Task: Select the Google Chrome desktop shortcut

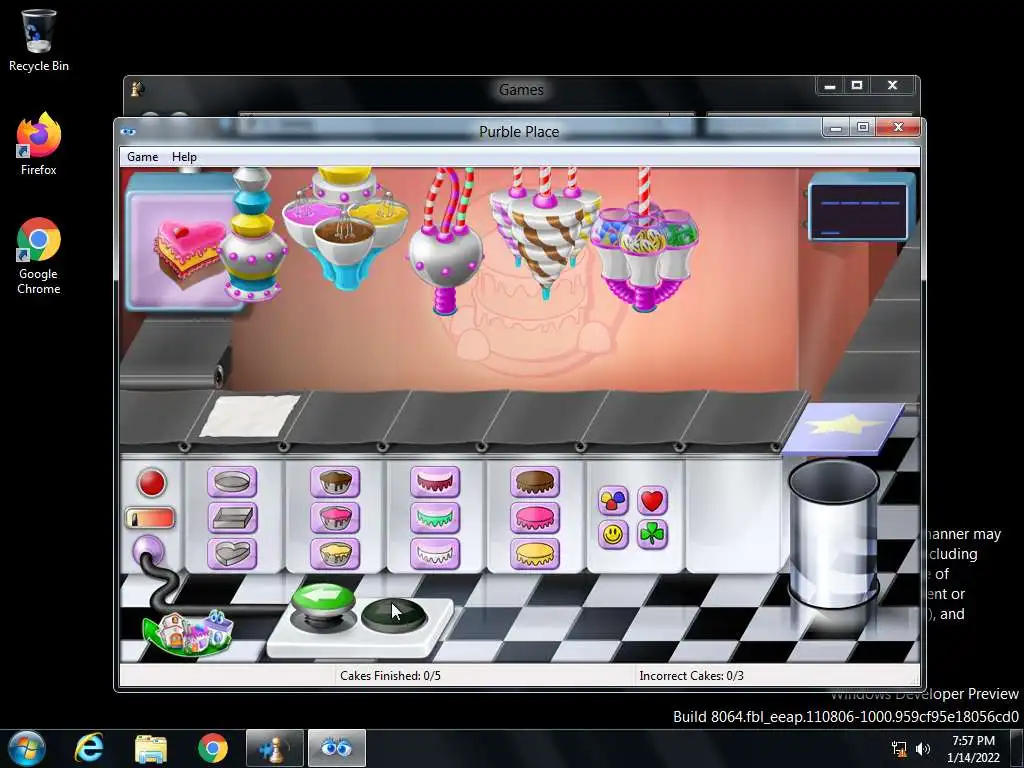Action: click(x=39, y=256)
